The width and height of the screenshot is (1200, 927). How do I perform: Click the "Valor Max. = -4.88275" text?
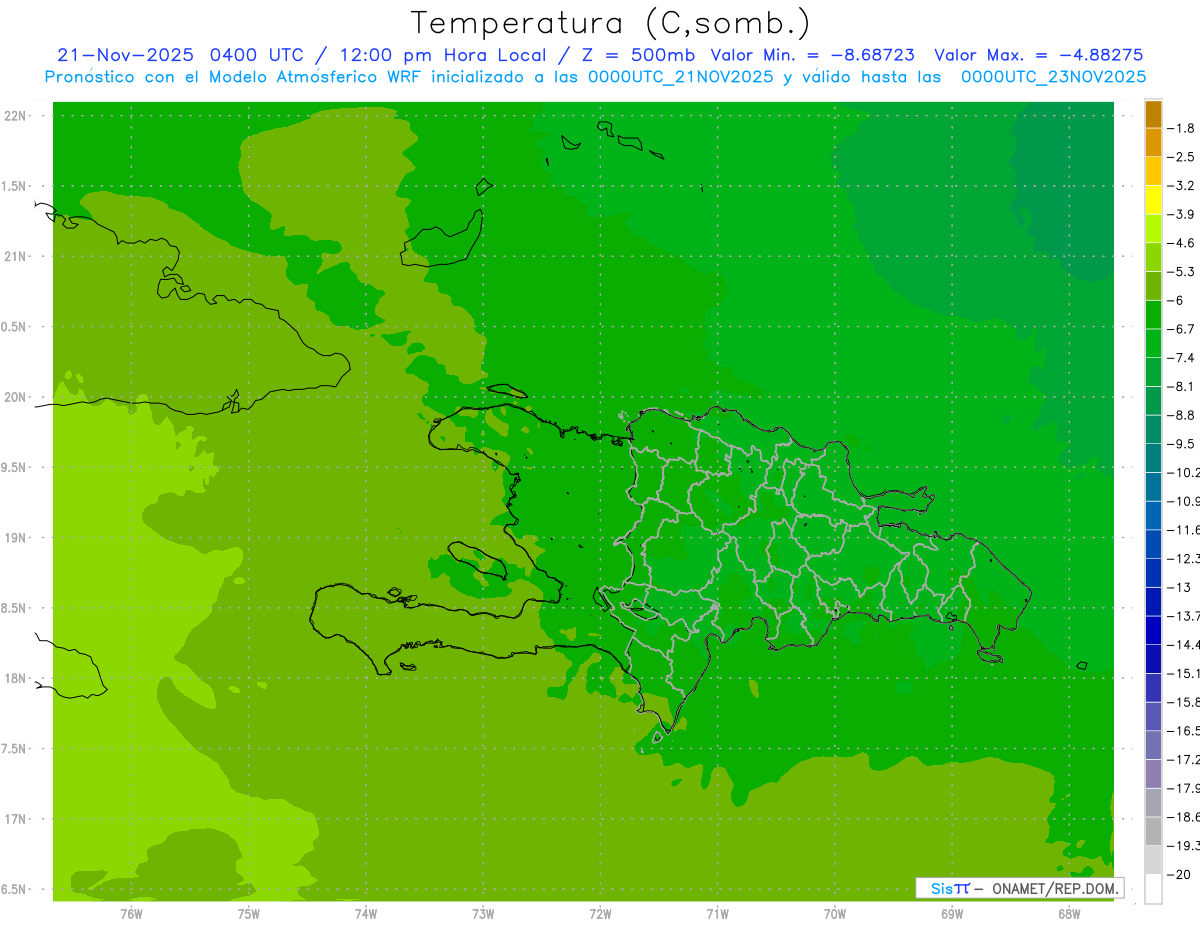pos(1038,55)
